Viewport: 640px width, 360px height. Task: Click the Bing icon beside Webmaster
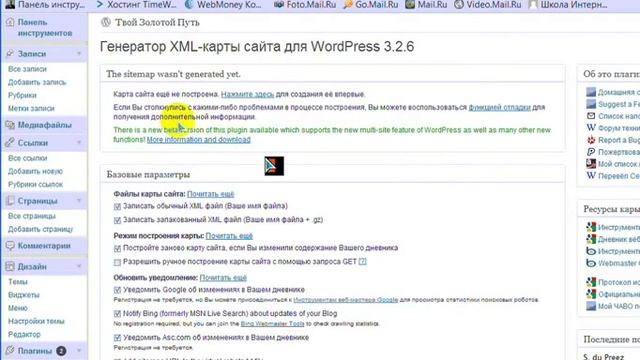pos(591,263)
